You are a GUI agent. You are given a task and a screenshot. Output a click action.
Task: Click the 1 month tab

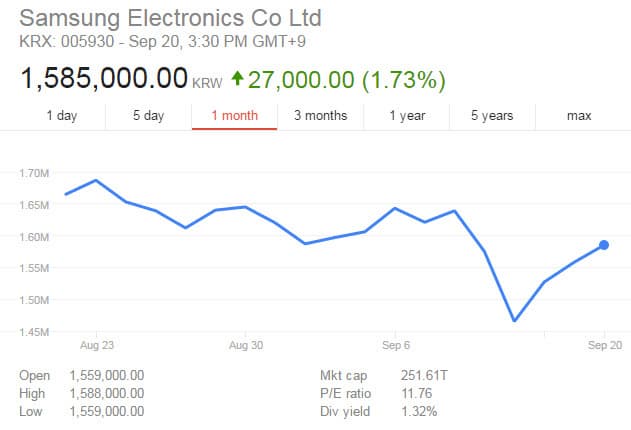[234, 116]
